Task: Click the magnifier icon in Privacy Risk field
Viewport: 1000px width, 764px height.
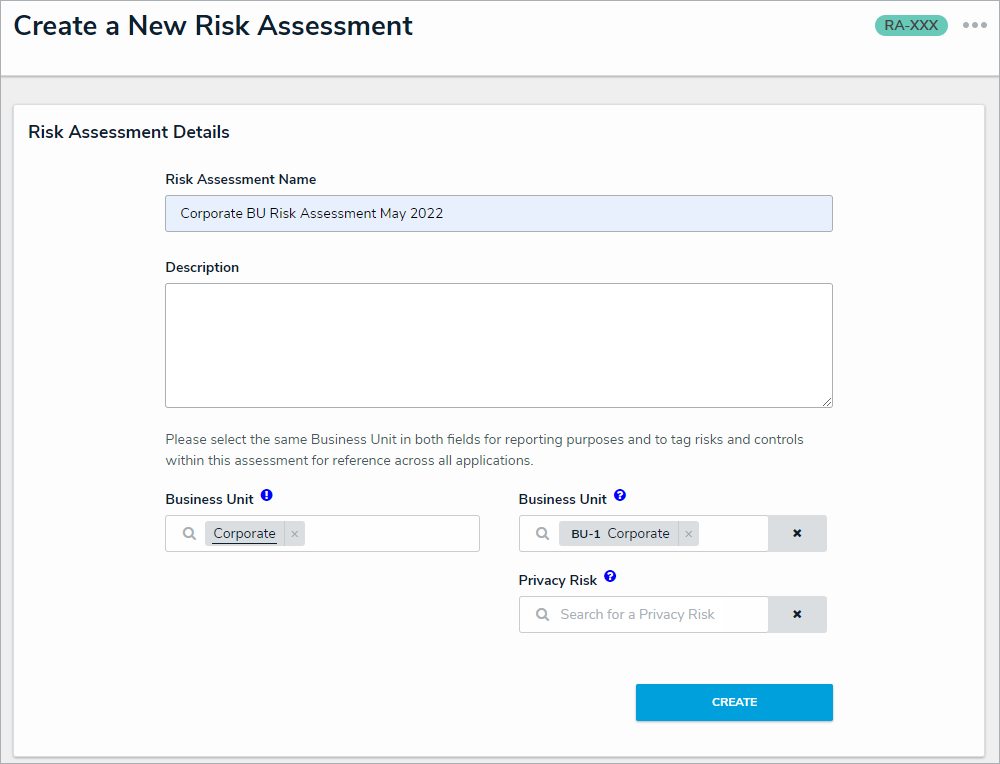Action: pyautogui.click(x=542, y=615)
